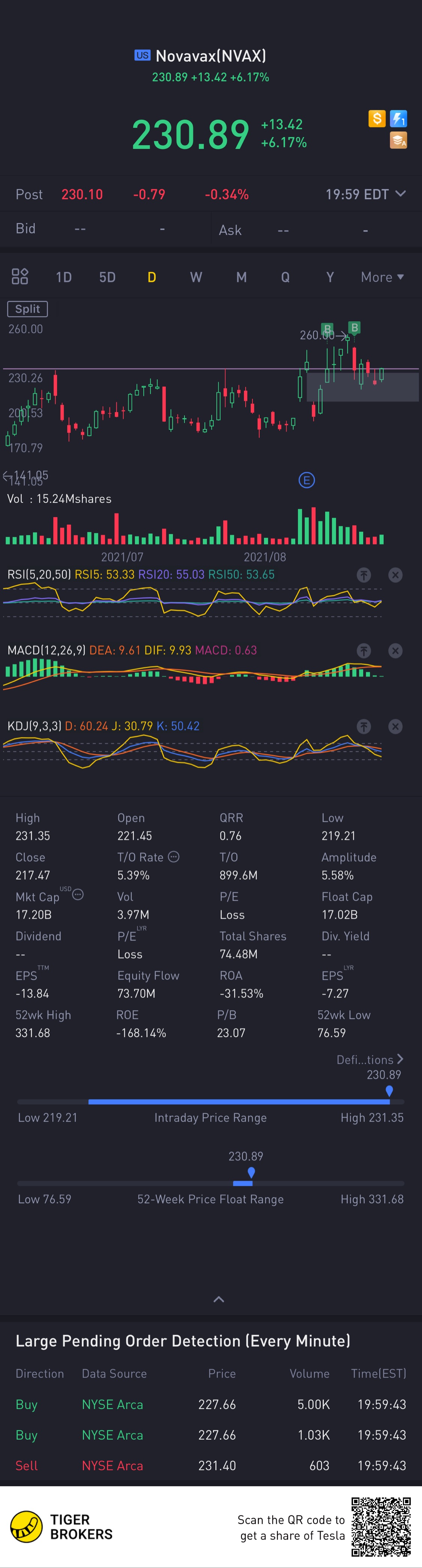This screenshot has width=422, height=1568.
Task: Select the Y yearly chart tab
Action: point(330,277)
